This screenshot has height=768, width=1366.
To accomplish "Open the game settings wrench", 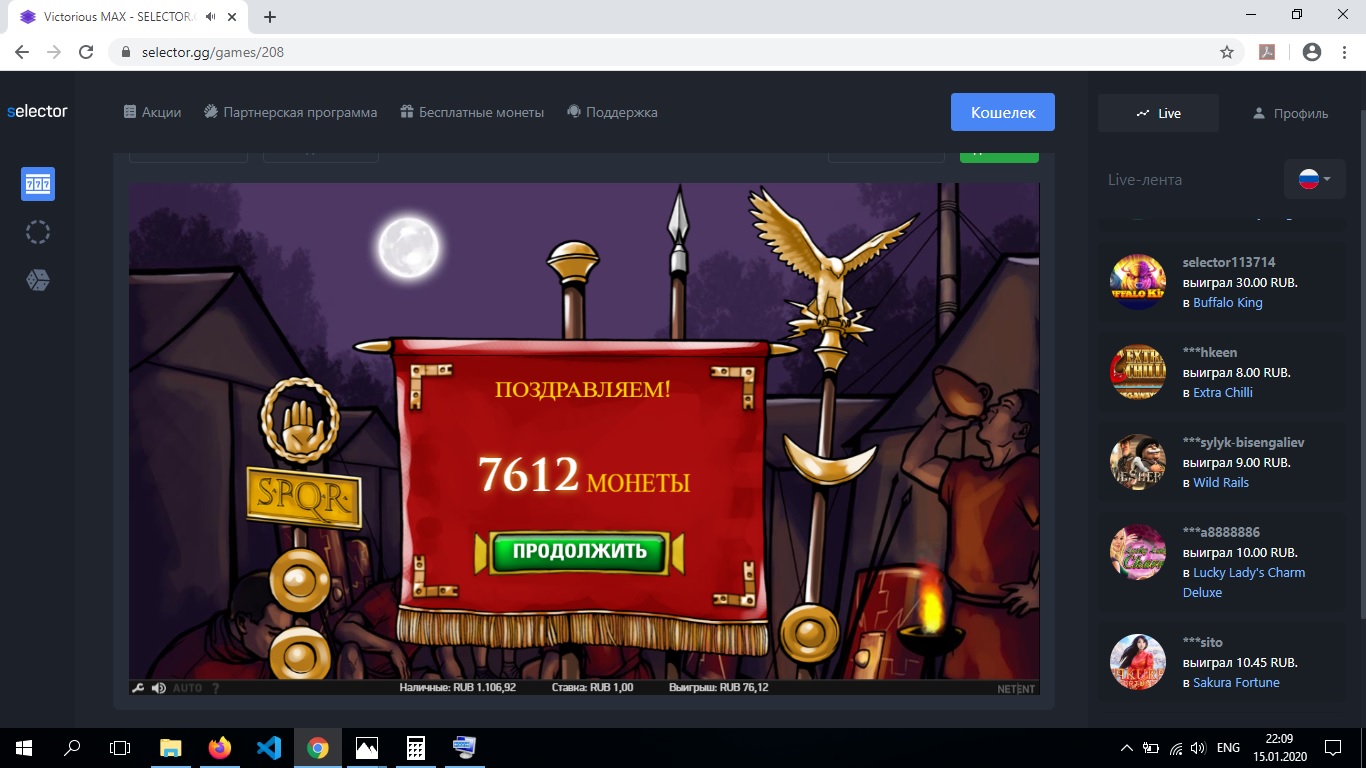I will tap(139, 688).
